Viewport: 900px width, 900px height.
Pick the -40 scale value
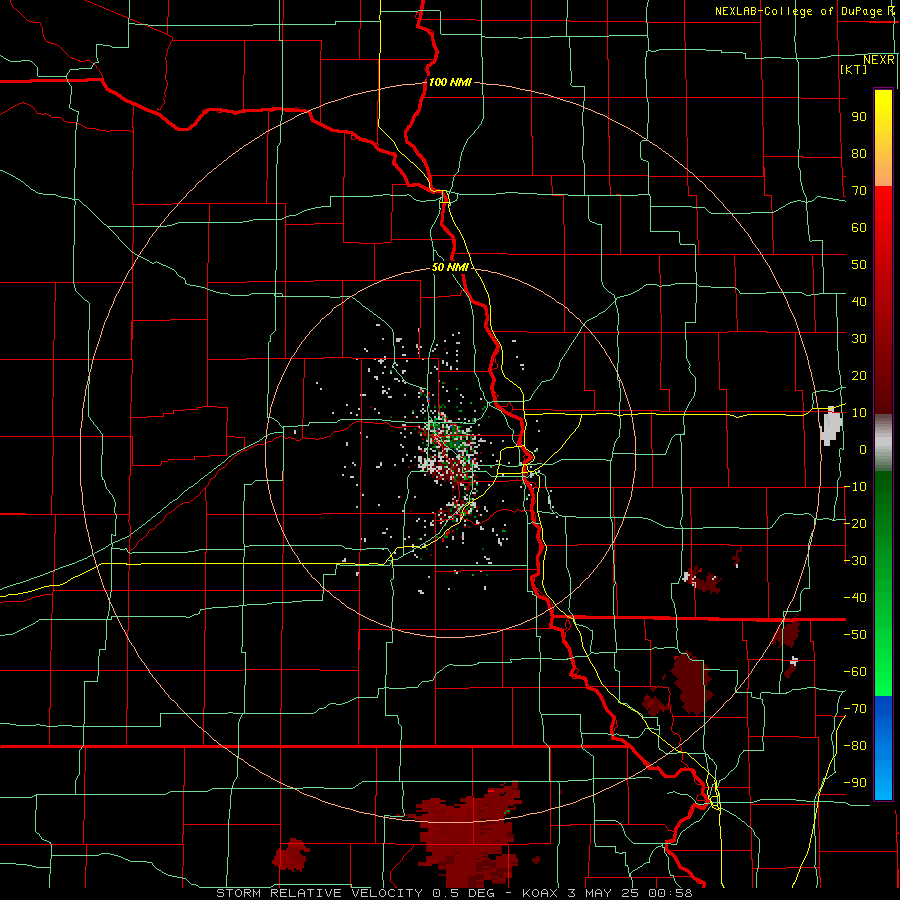pyautogui.click(x=855, y=598)
